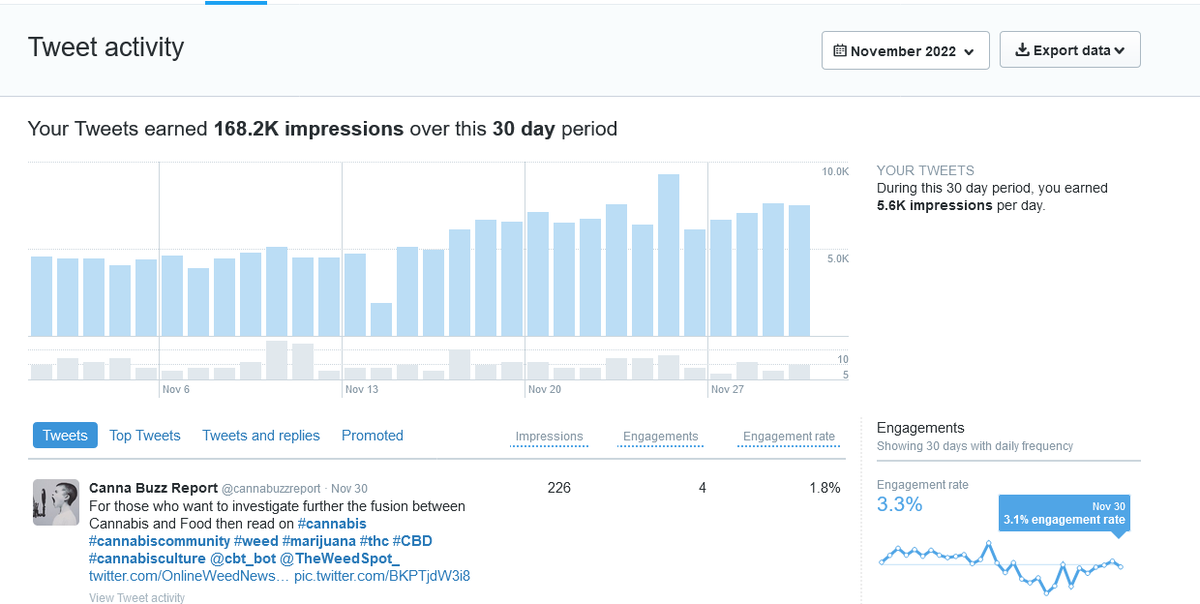This screenshot has width=1200, height=604.
Task: Click the 3.3% engagement rate value
Action: click(x=899, y=505)
